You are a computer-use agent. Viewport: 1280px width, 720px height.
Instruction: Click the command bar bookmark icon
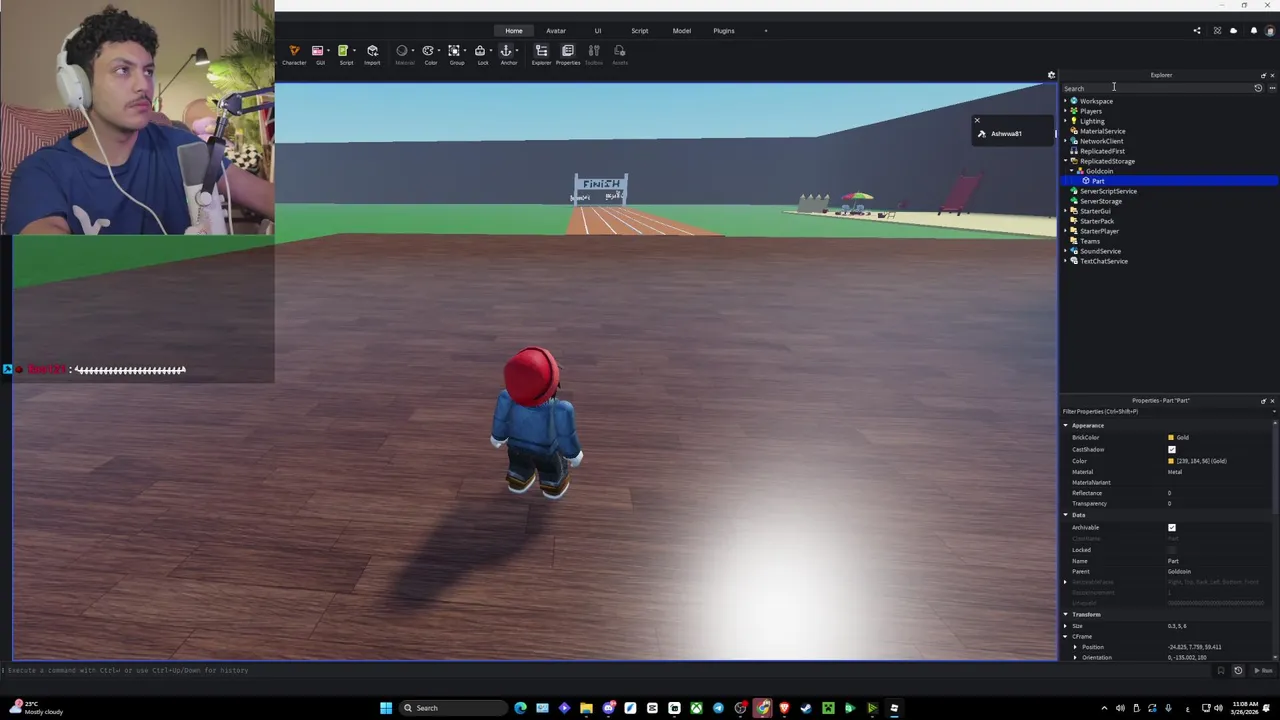(x=1220, y=670)
